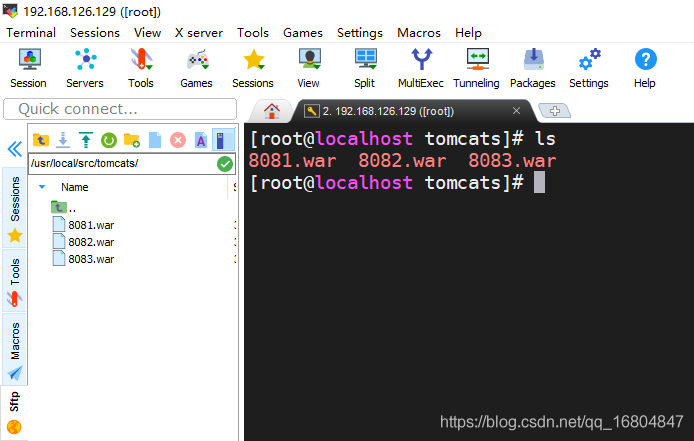Open the Tools menu
This screenshot has height=441, width=694.
coord(253,33)
